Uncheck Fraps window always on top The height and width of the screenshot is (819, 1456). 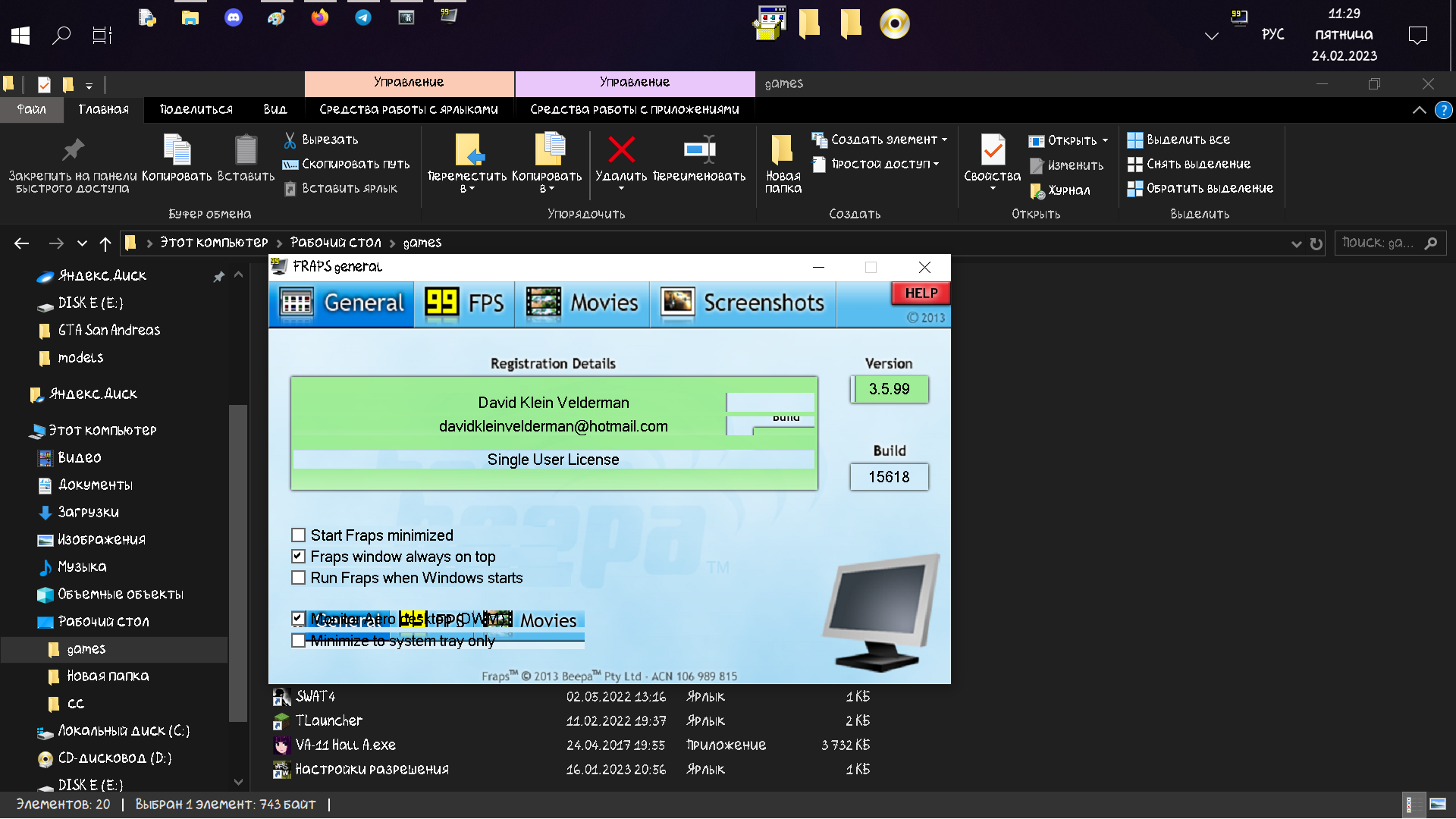pos(299,557)
